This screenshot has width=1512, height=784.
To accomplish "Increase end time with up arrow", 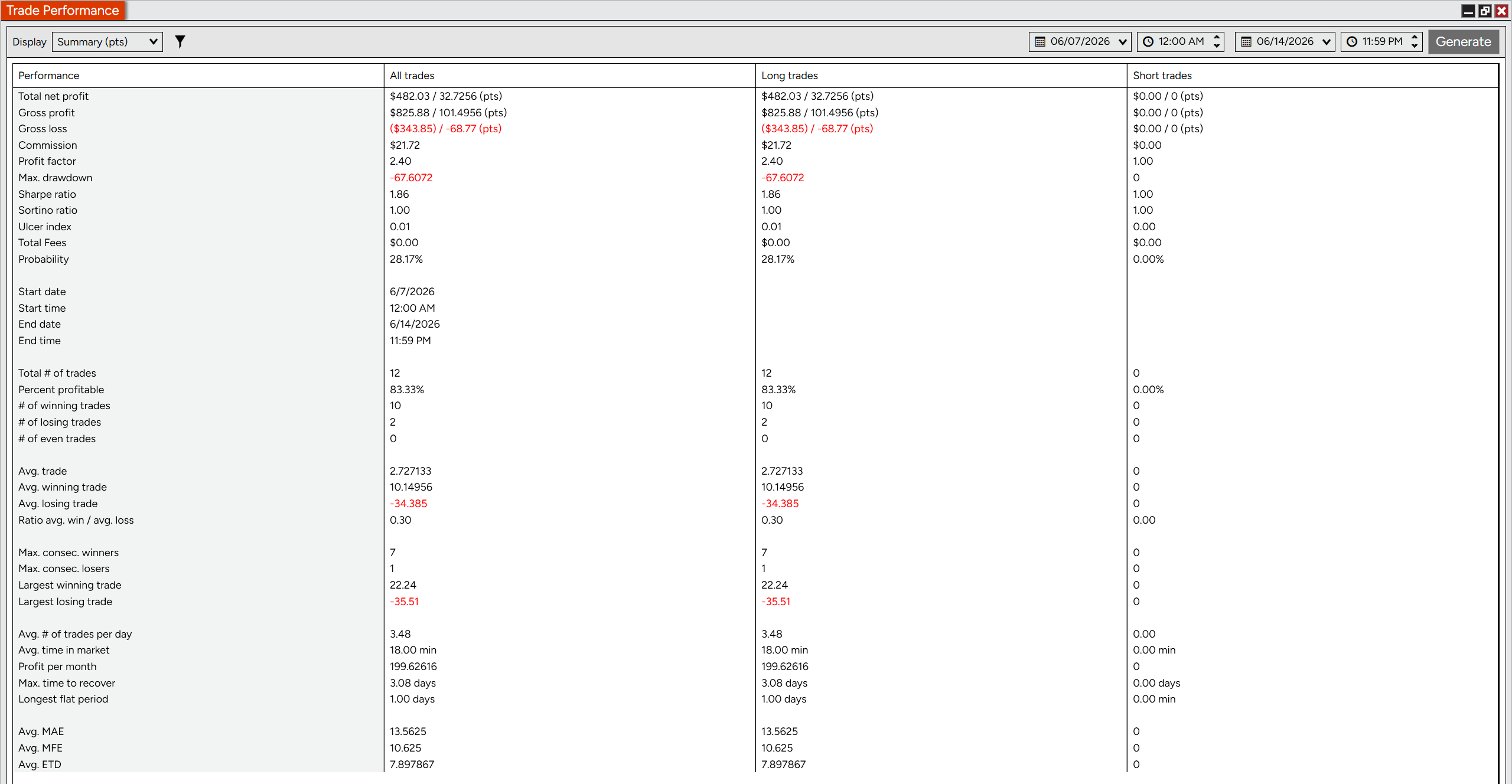I will (1415, 37).
